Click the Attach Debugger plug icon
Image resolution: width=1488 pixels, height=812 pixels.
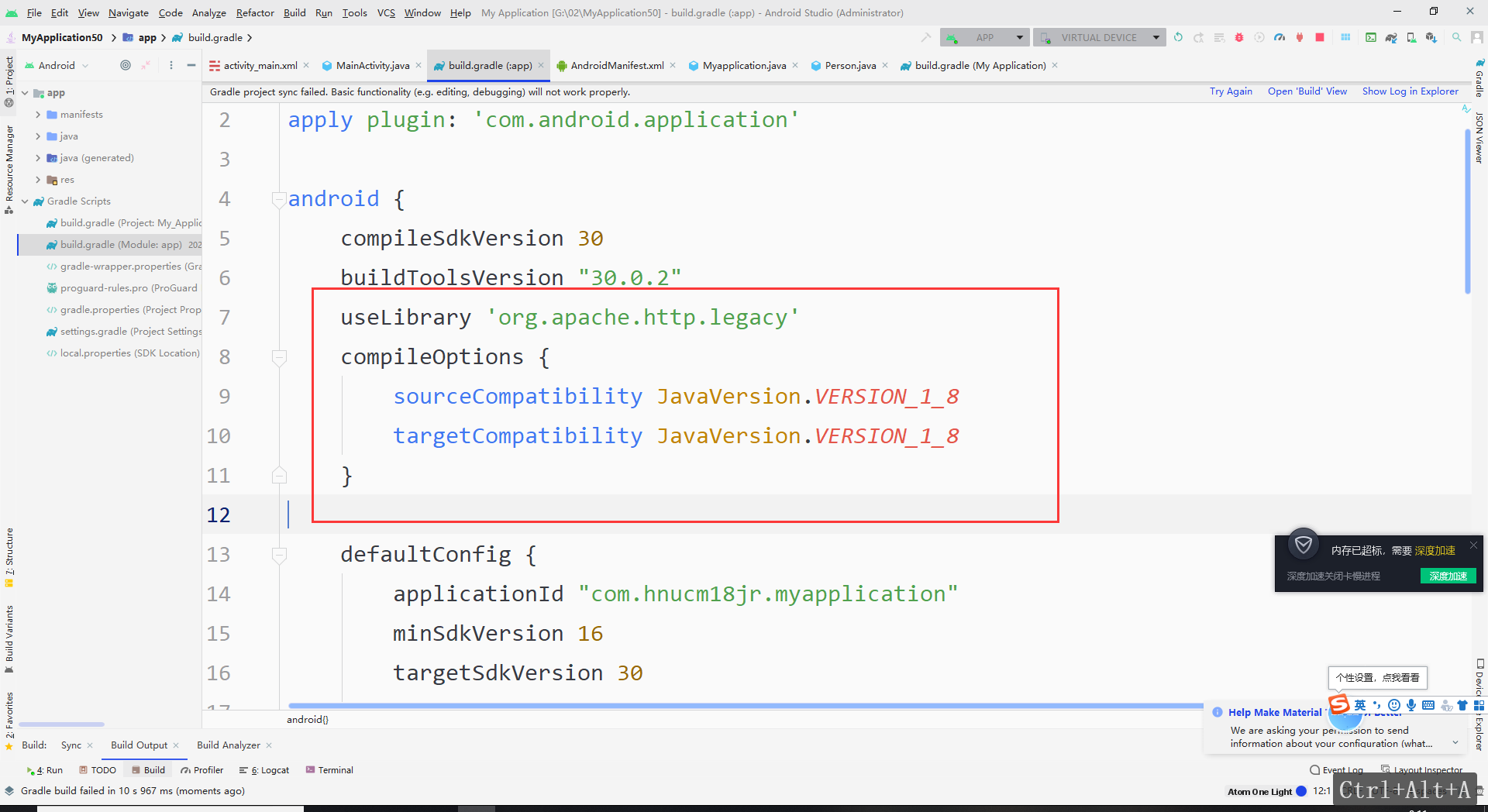pyautogui.click(x=1300, y=37)
